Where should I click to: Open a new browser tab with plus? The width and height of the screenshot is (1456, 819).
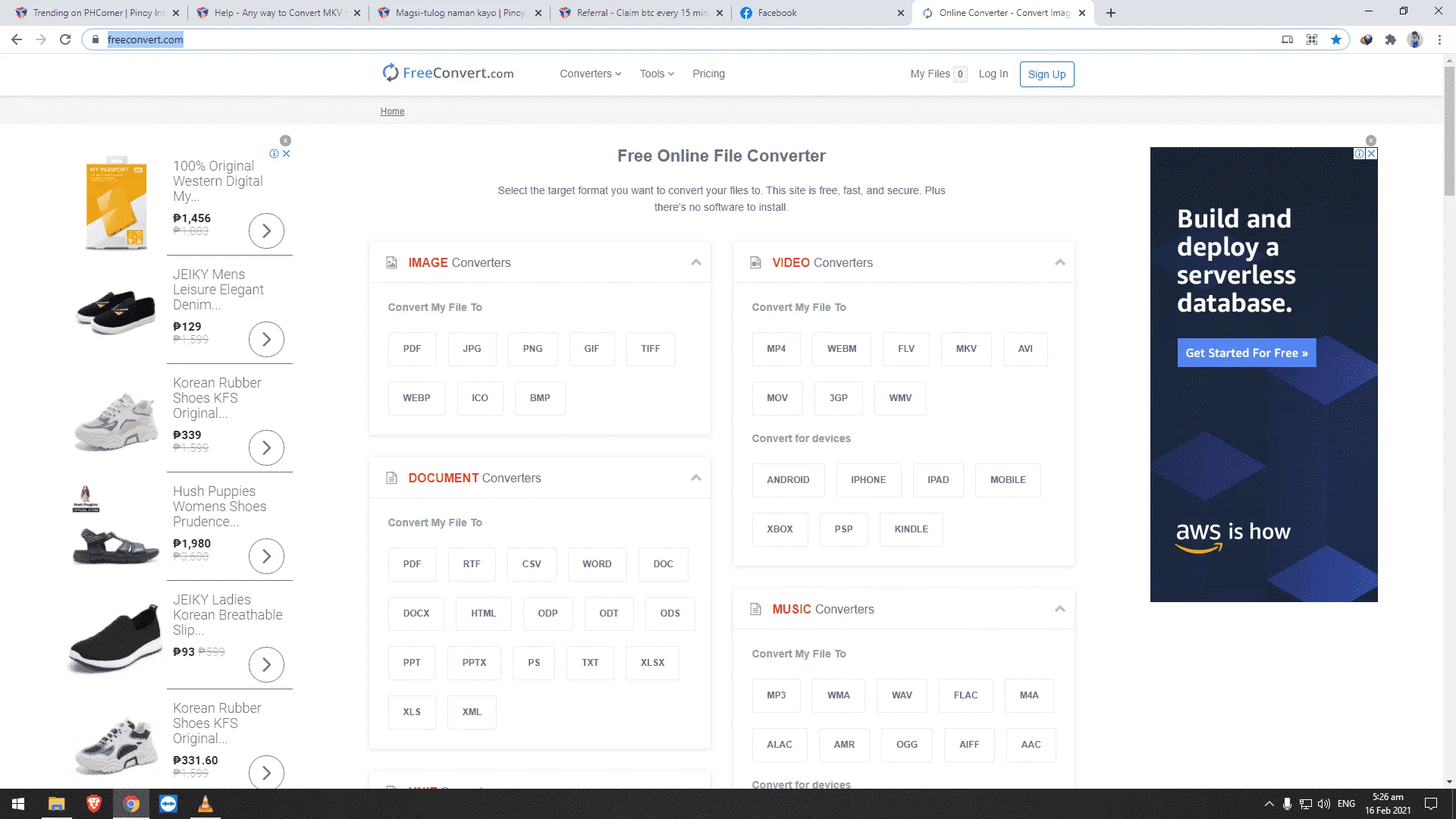tap(1111, 13)
